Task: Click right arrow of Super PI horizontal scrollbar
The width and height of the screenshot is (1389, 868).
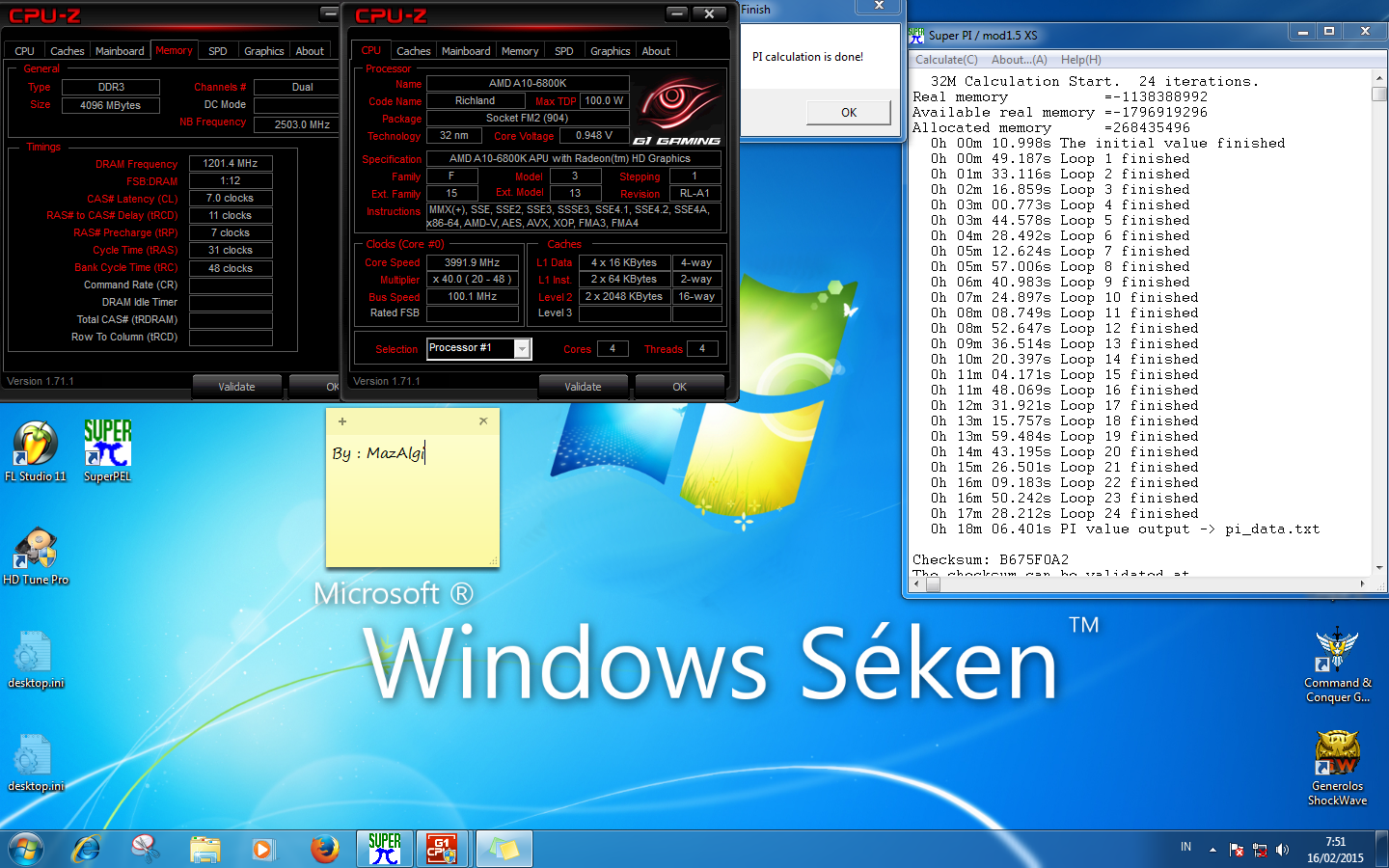Action: [1362, 583]
